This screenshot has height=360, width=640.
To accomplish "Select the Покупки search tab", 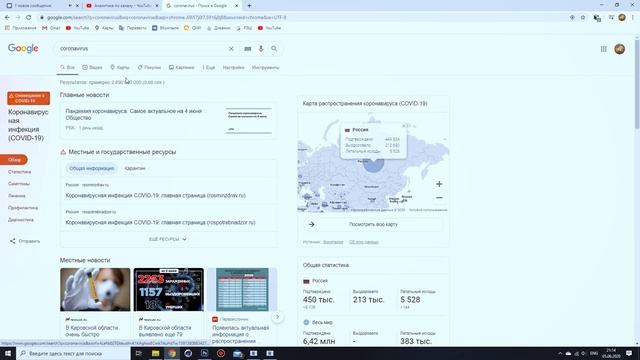I will pyautogui.click(x=149, y=67).
